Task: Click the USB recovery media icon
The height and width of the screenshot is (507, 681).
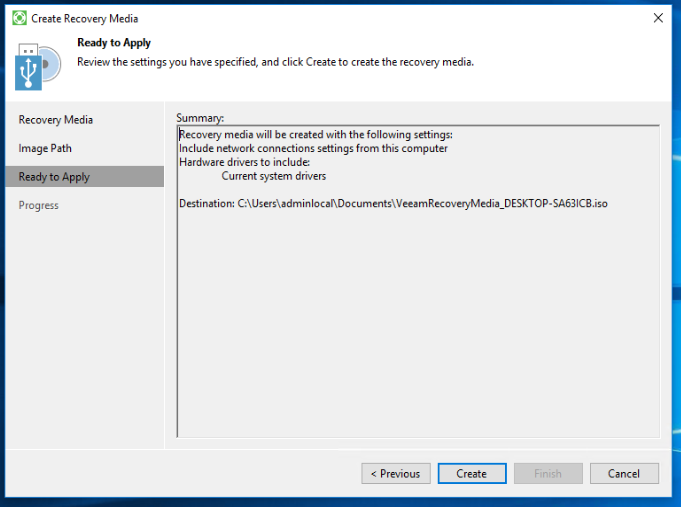Action: tap(38, 66)
